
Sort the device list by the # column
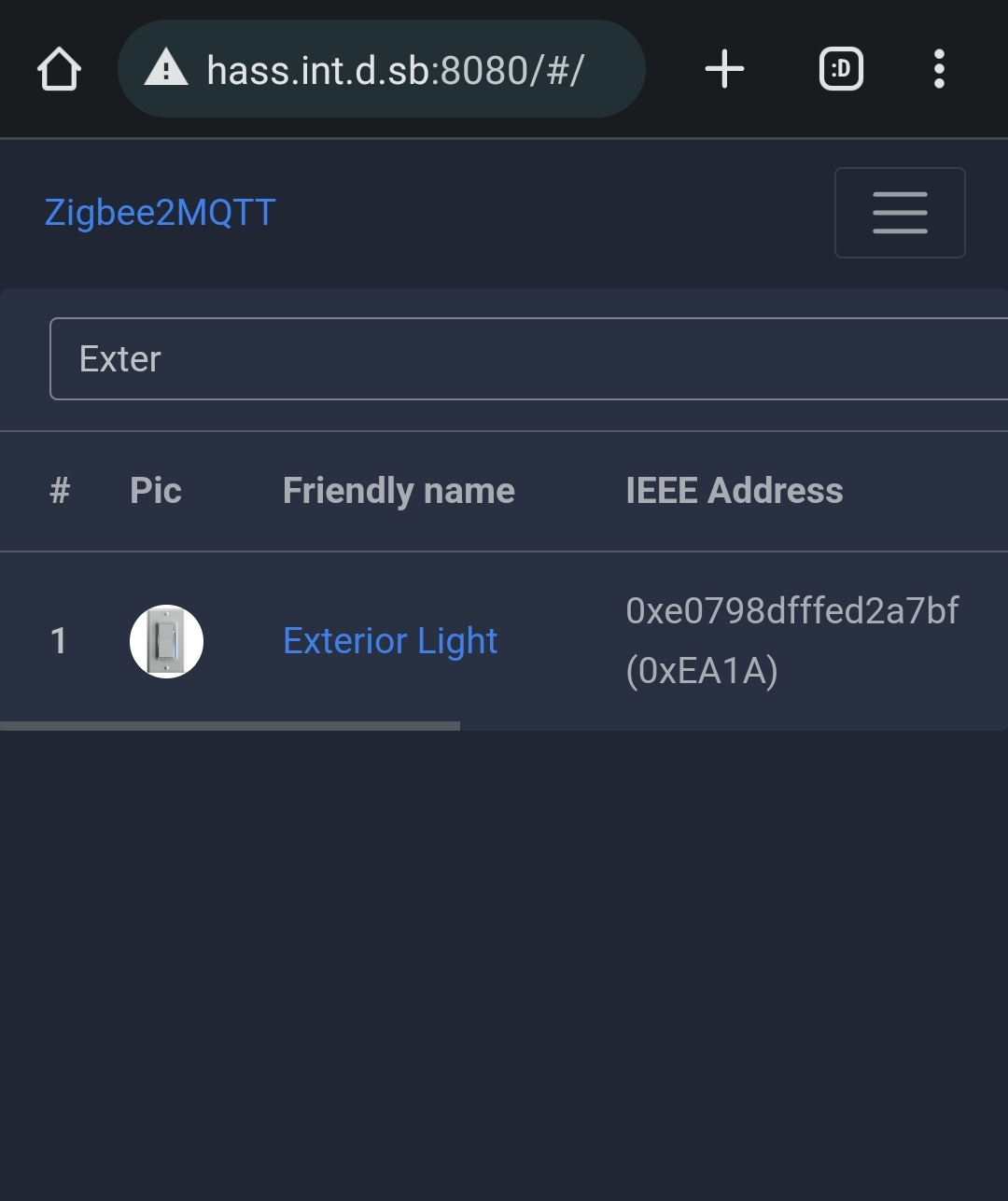coord(60,490)
